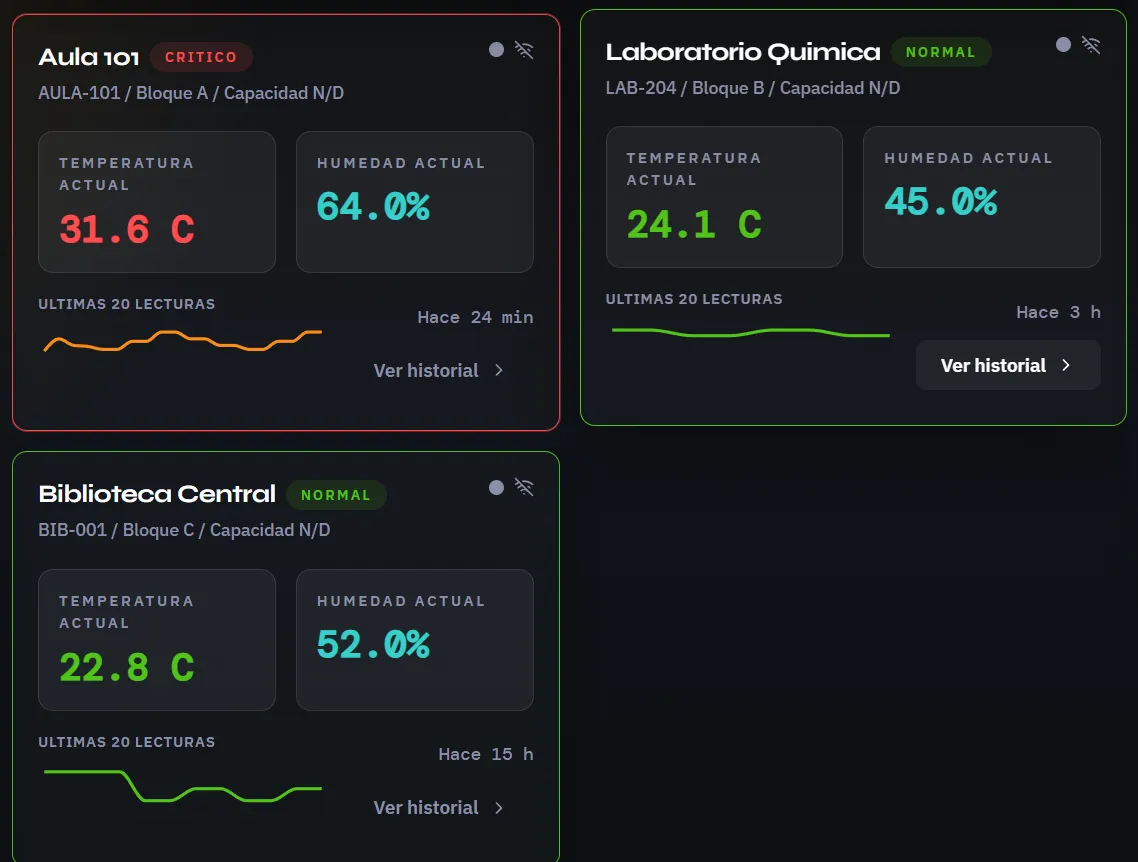Click the Biblioteca Central title
Image resolution: width=1138 pixels, height=862 pixels.
click(x=157, y=494)
